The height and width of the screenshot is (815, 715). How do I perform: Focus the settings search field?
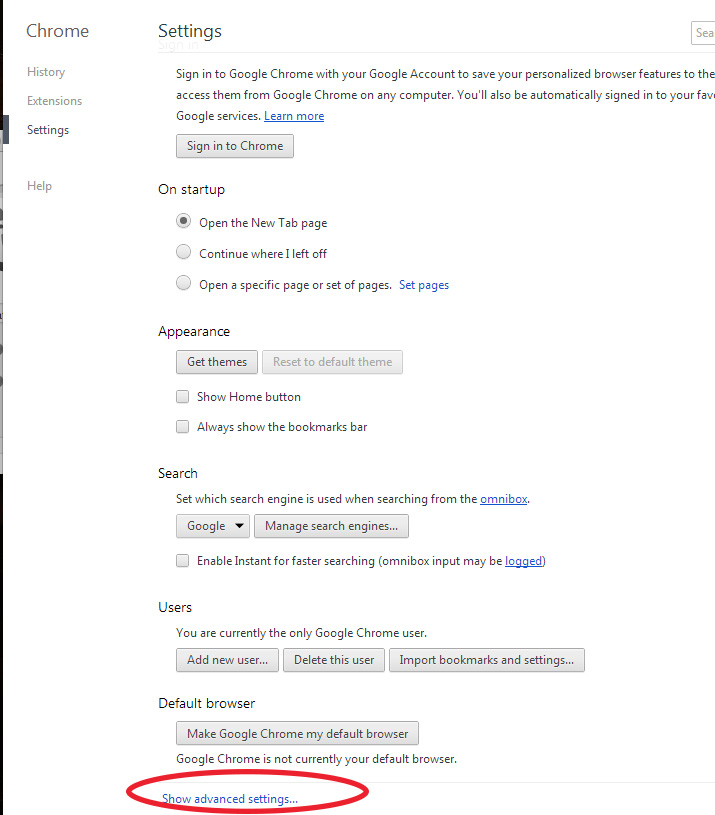[x=703, y=33]
